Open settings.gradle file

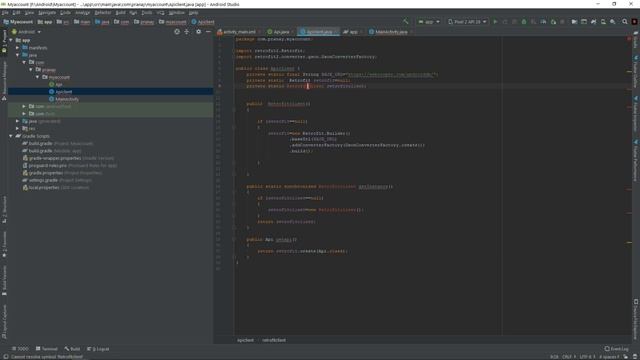(x=43, y=180)
